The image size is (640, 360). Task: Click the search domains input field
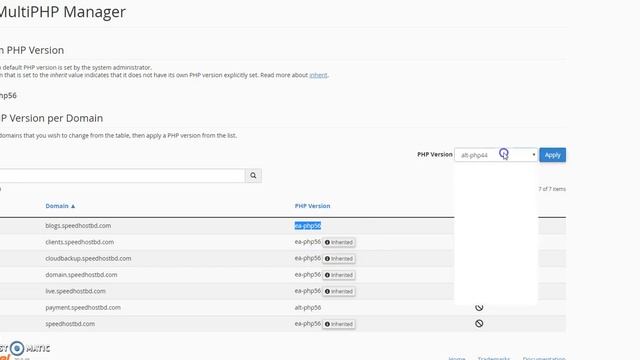(x=122, y=176)
